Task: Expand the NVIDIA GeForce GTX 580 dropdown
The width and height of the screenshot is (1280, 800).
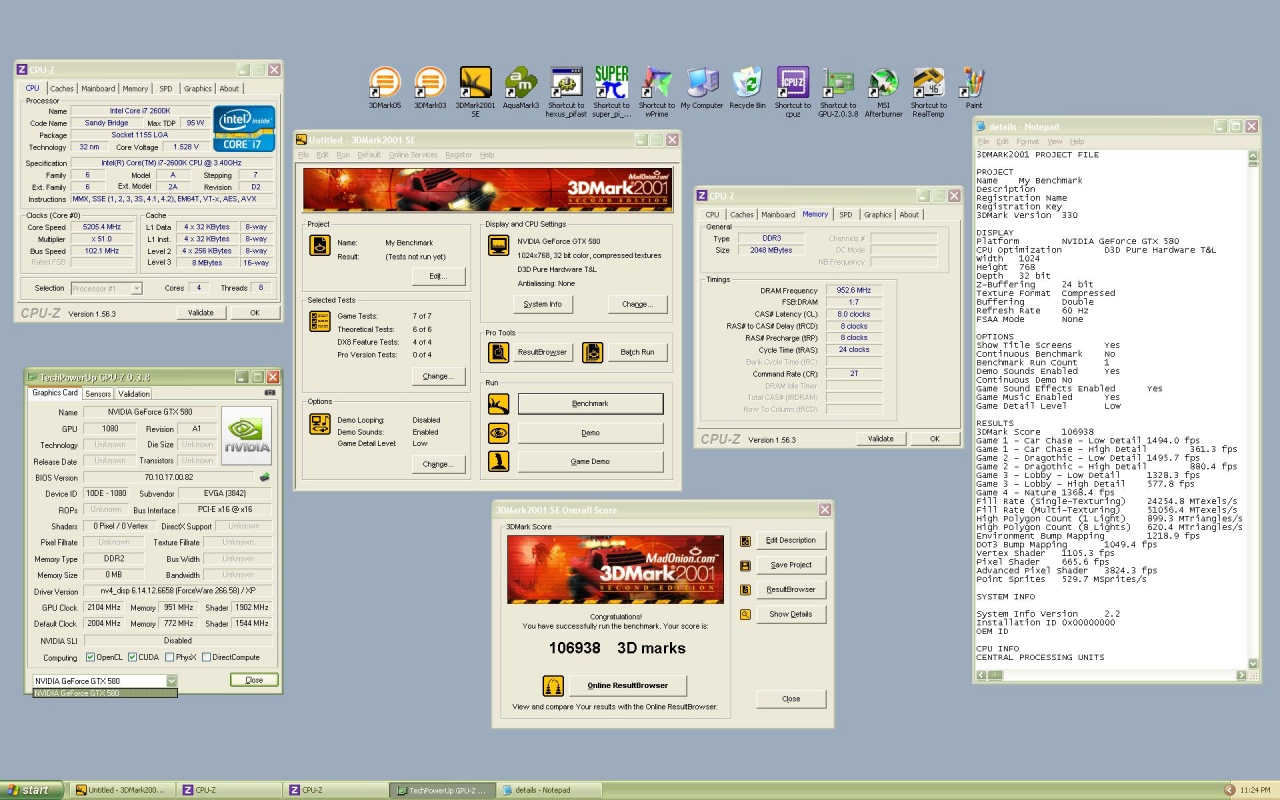Action: click(171, 681)
